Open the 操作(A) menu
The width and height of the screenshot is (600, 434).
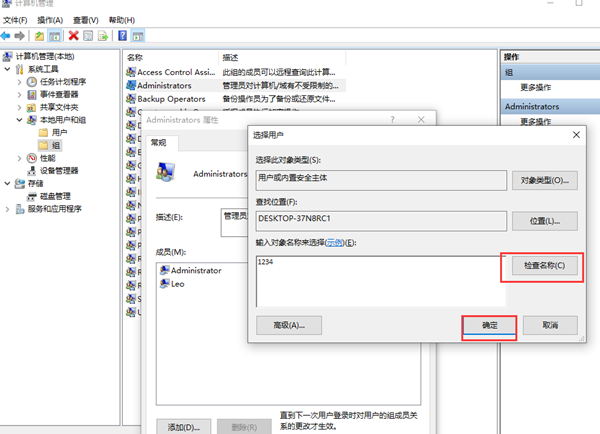click(x=49, y=19)
